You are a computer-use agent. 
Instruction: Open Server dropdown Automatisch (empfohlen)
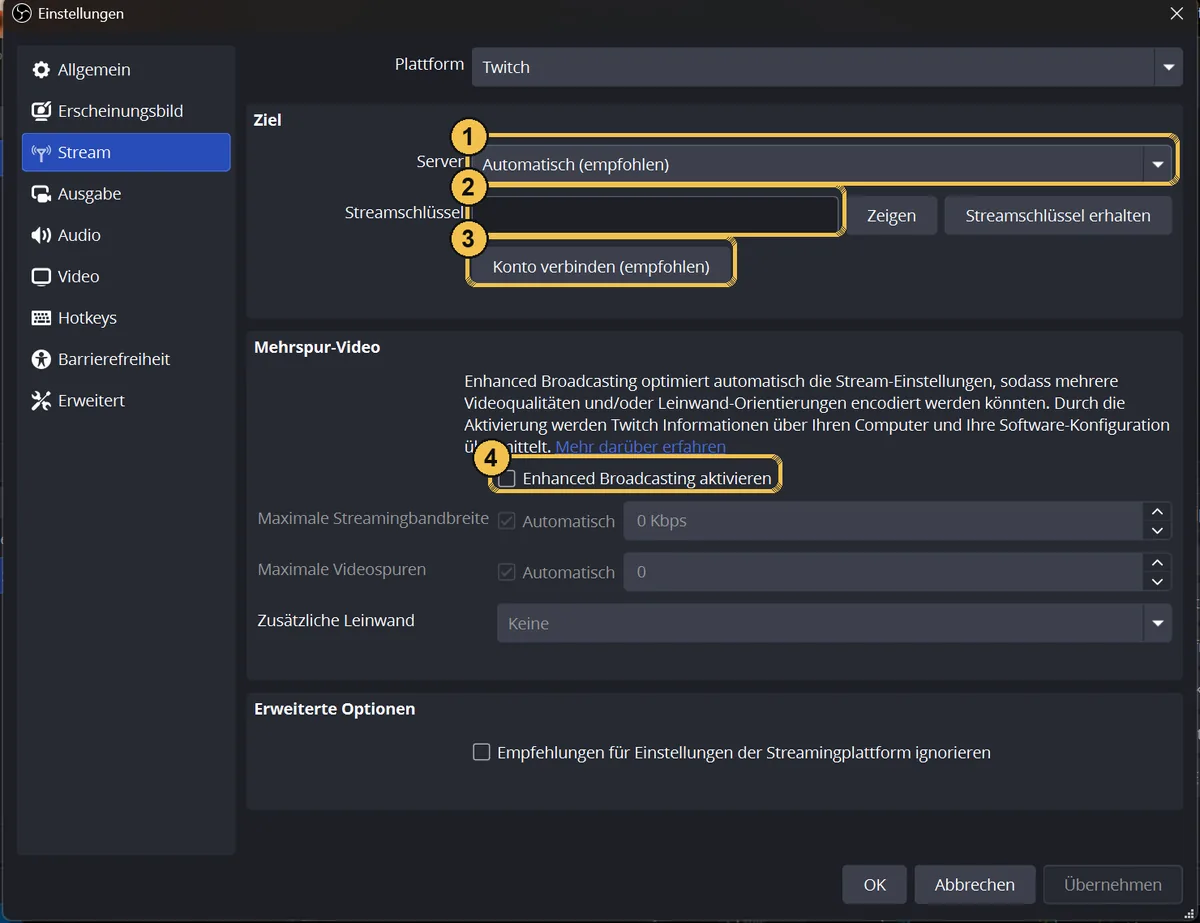coord(822,164)
